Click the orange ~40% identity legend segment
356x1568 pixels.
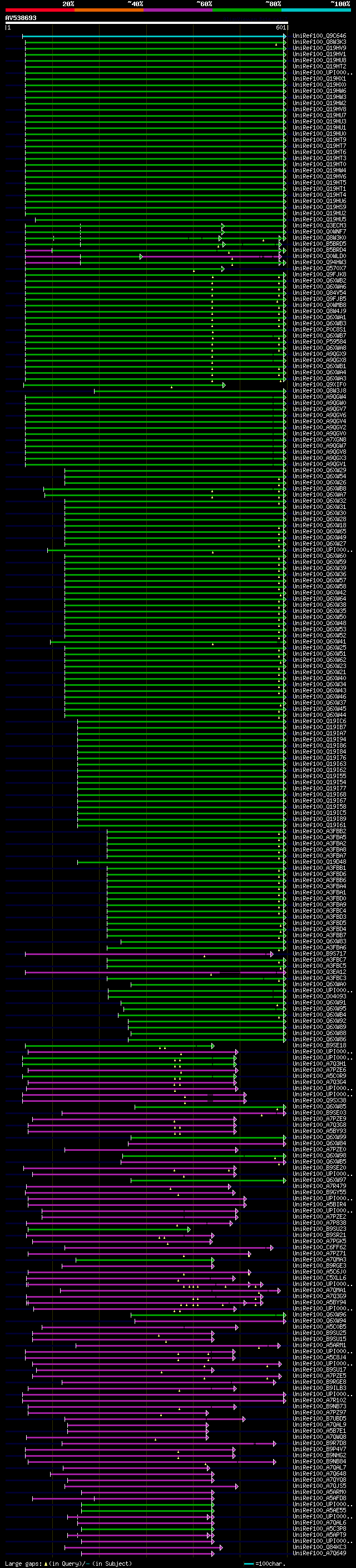coord(109,10)
